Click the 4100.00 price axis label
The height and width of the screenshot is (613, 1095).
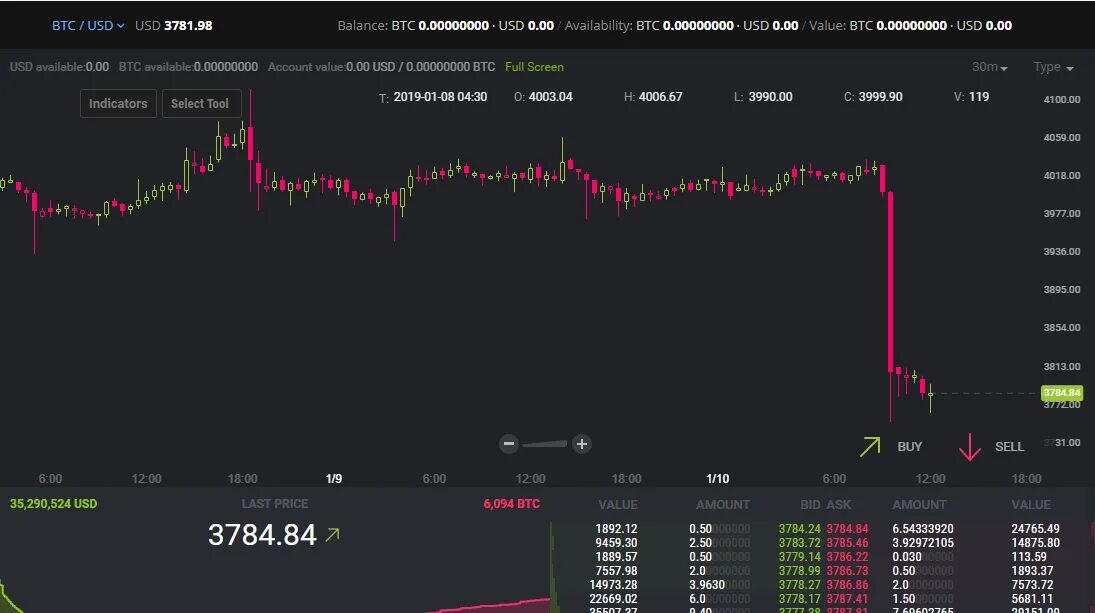tap(1061, 99)
